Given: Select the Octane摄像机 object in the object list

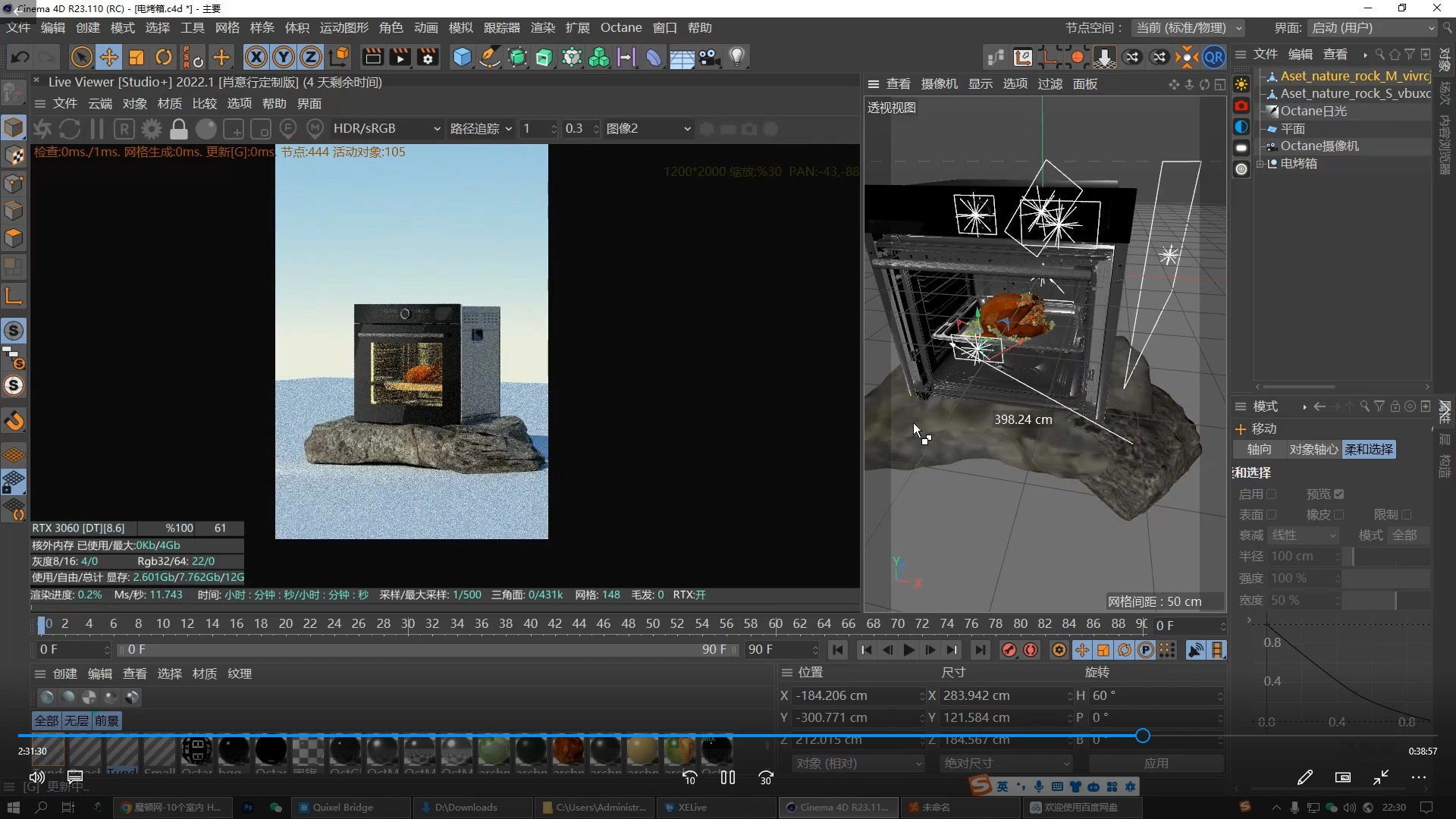Looking at the screenshot, I should click(1319, 146).
